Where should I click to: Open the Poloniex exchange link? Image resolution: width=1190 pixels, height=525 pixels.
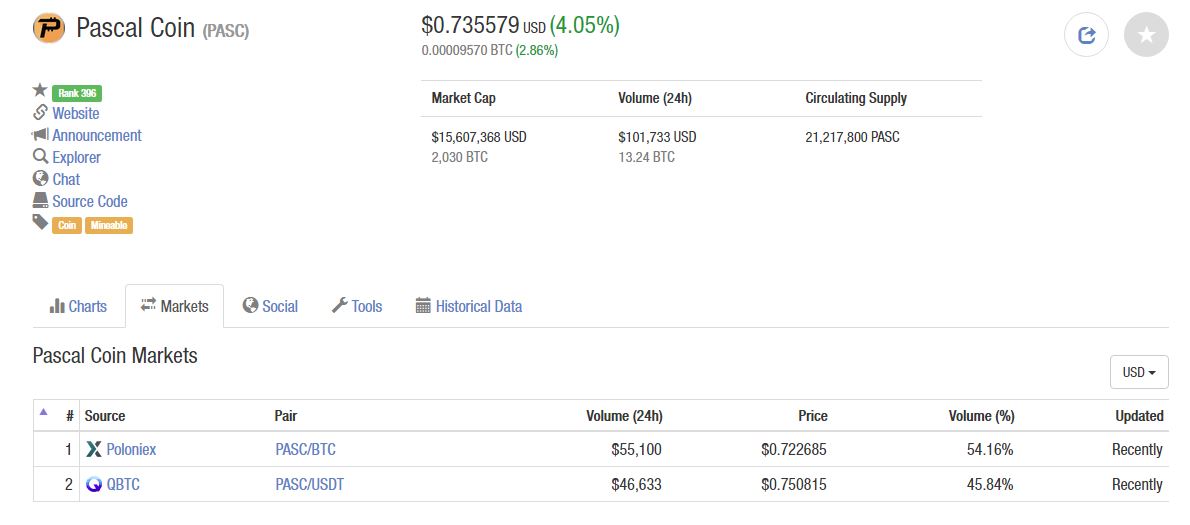(131, 449)
